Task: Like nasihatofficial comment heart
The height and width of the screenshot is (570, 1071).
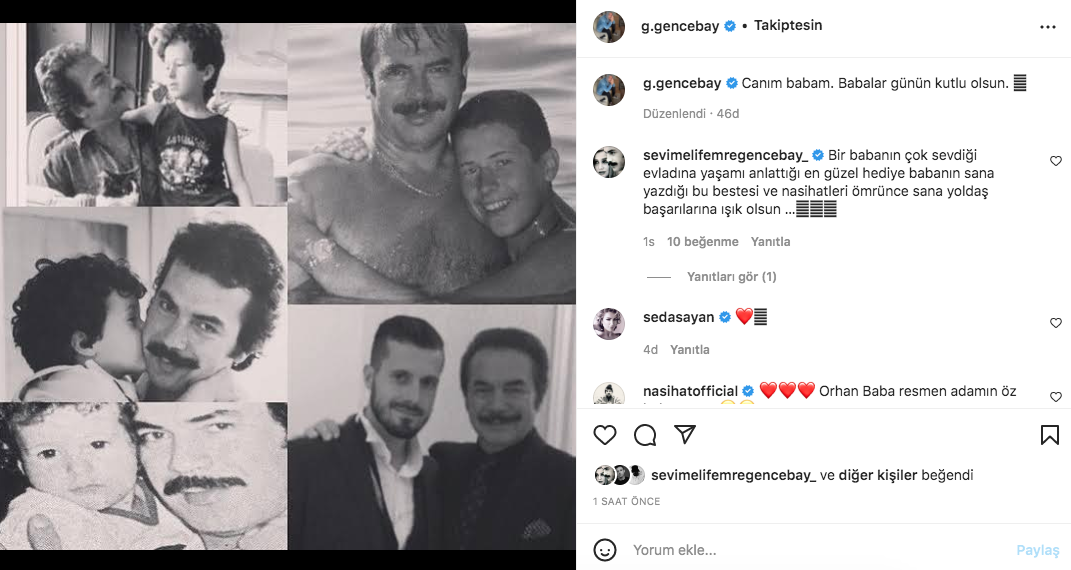Action: coord(1055,397)
